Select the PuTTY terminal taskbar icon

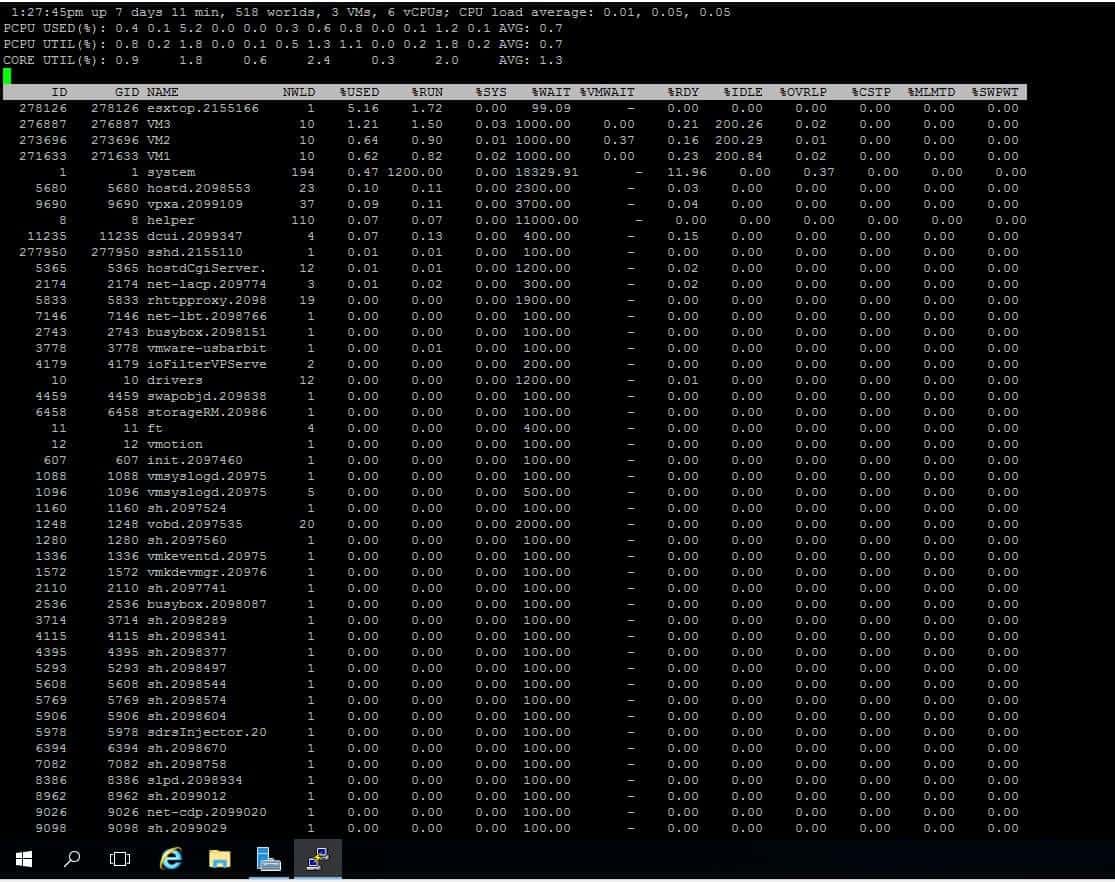pyautogui.click(x=317, y=859)
